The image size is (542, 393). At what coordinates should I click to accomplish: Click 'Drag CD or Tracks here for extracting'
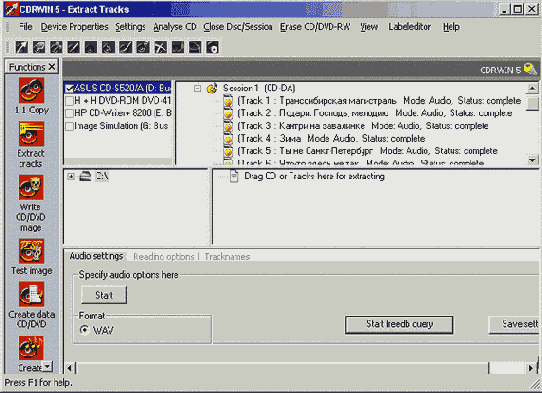[314, 176]
